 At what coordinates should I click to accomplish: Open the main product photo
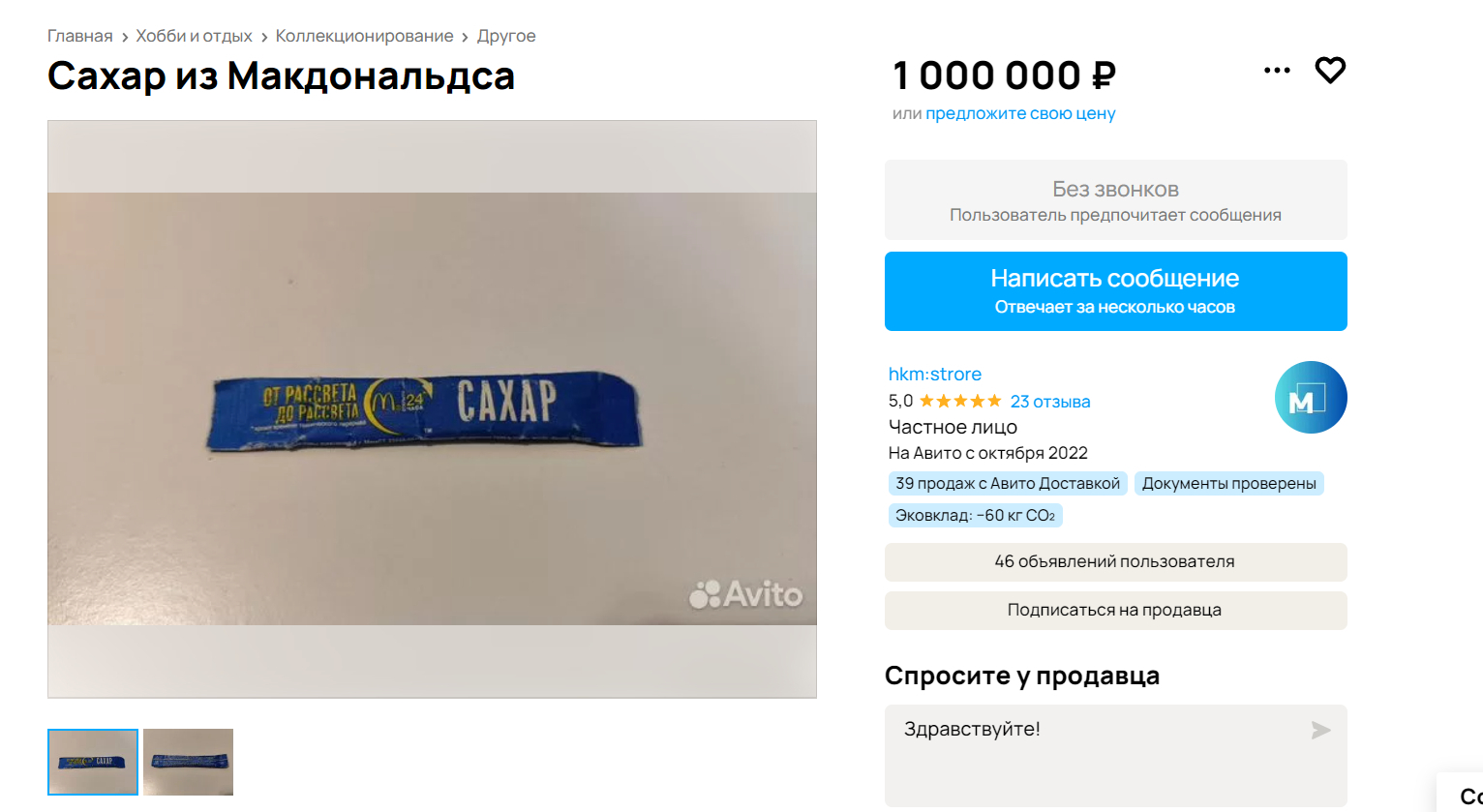coord(432,408)
